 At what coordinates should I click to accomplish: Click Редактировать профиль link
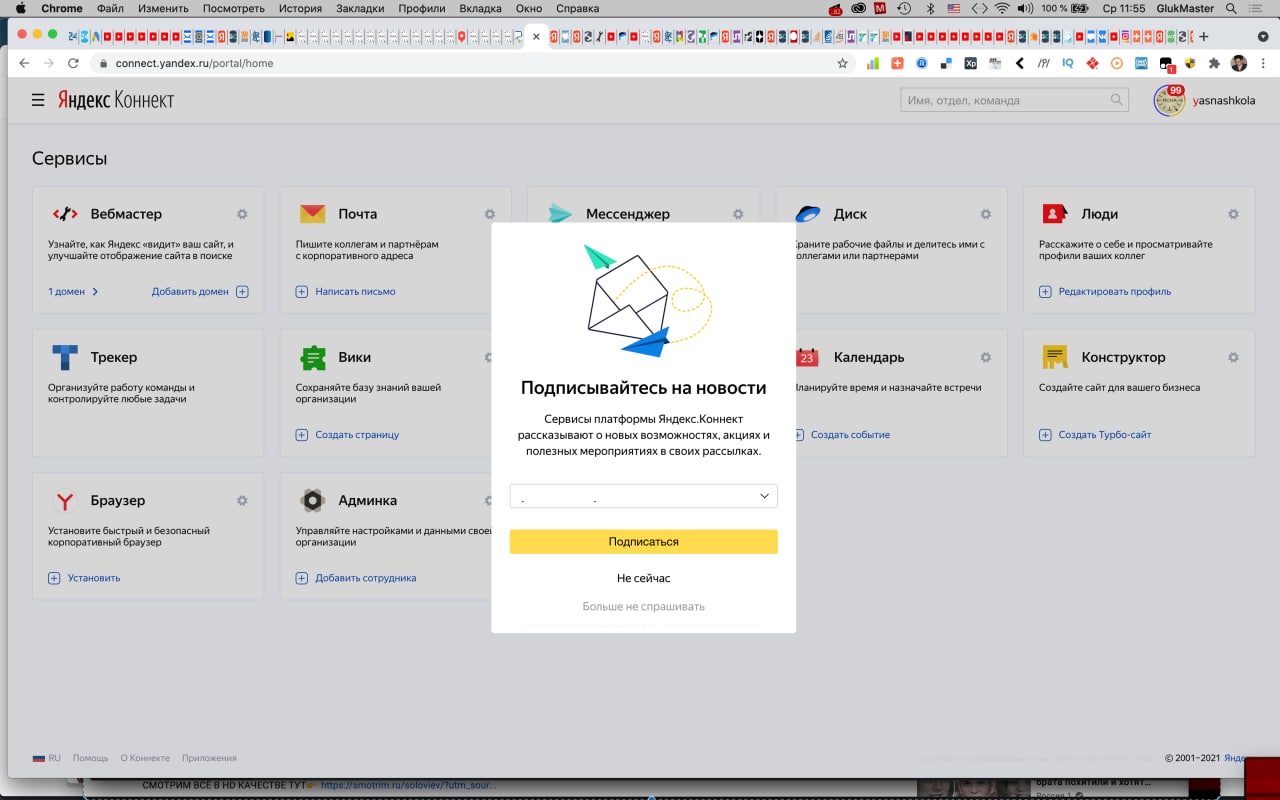click(1105, 292)
